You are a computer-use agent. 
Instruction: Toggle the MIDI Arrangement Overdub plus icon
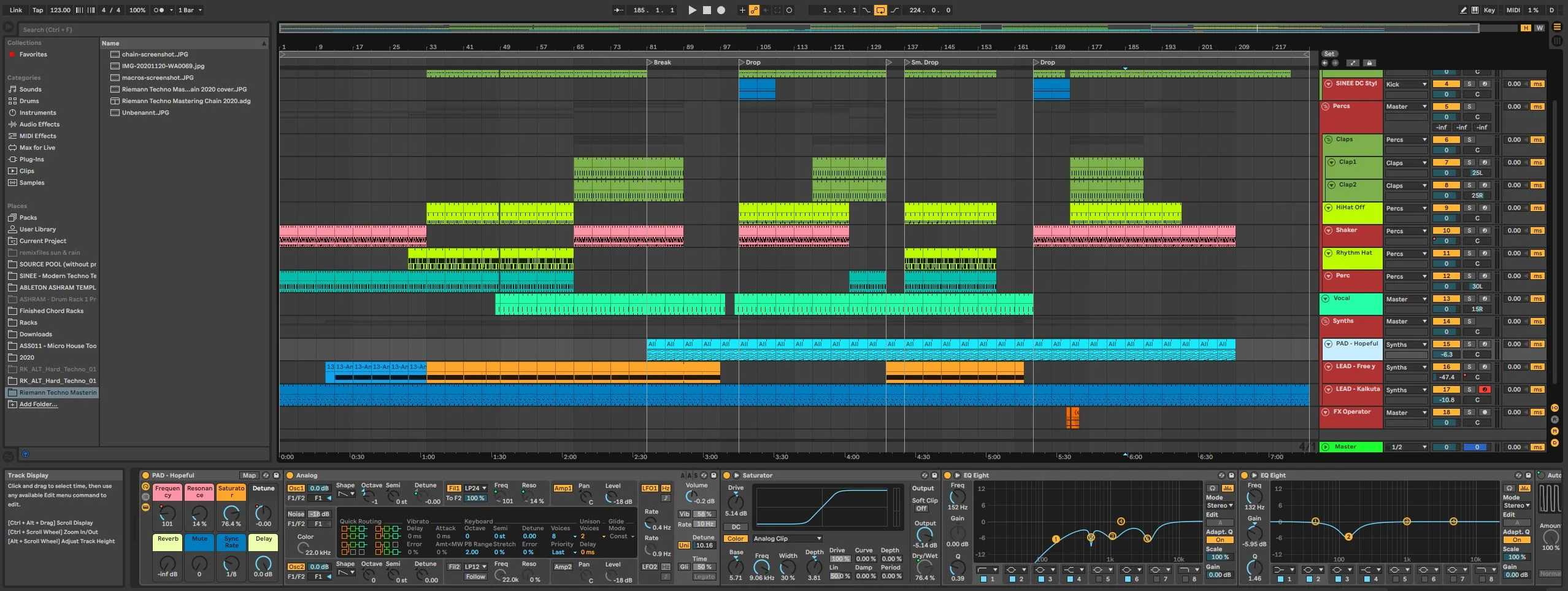click(742, 10)
